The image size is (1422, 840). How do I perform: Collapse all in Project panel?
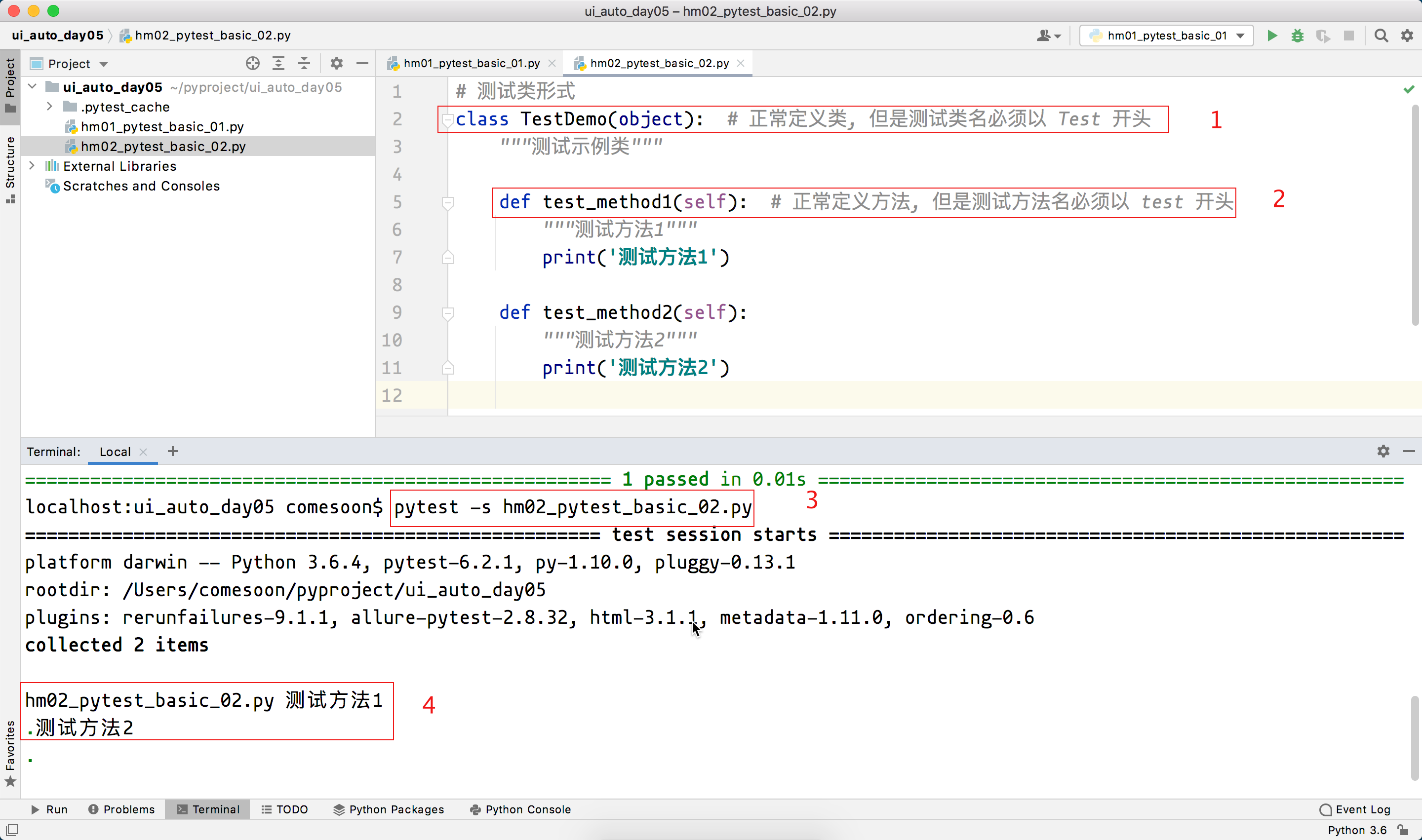pyautogui.click(x=304, y=63)
